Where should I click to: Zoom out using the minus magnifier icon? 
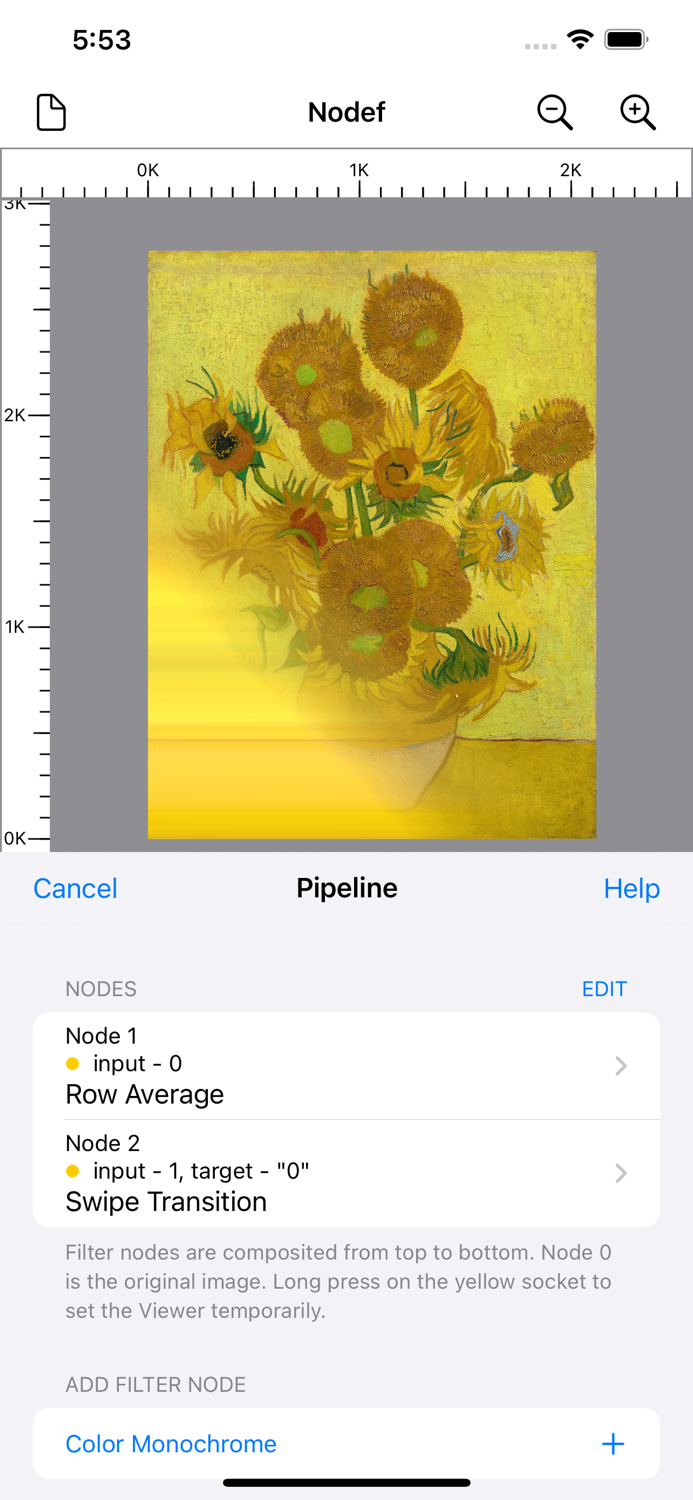pyautogui.click(x=555, y=112)
